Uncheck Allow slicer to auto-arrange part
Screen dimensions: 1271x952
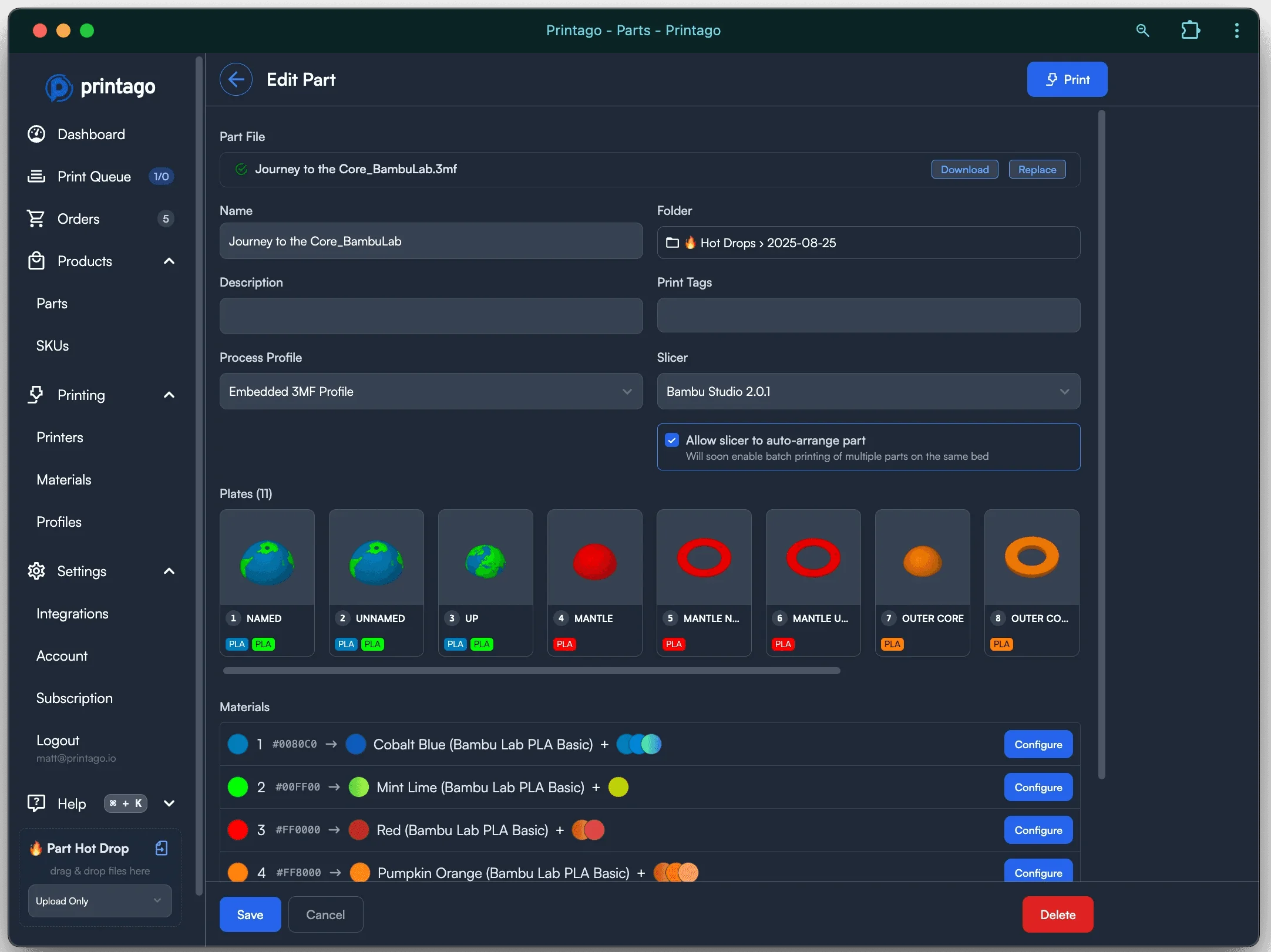671,439
